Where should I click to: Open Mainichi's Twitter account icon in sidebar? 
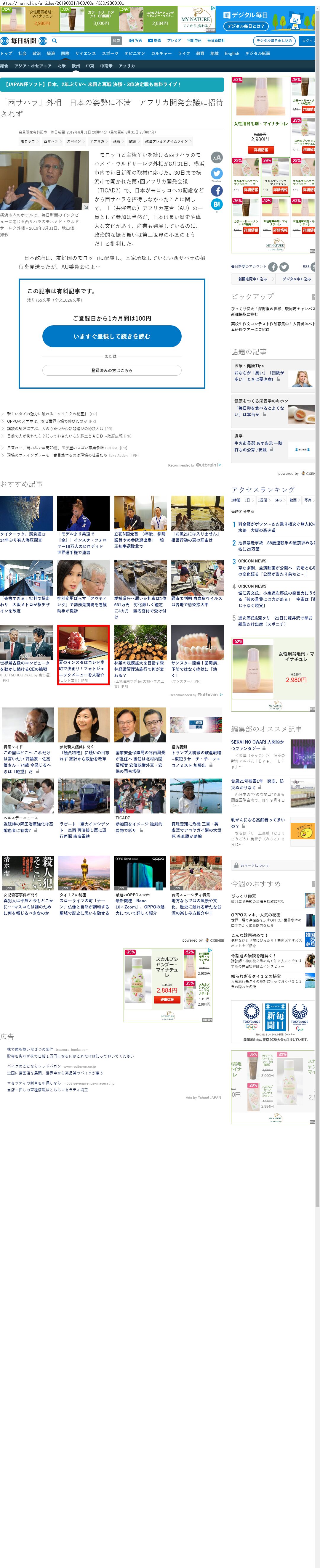[284, 267]
